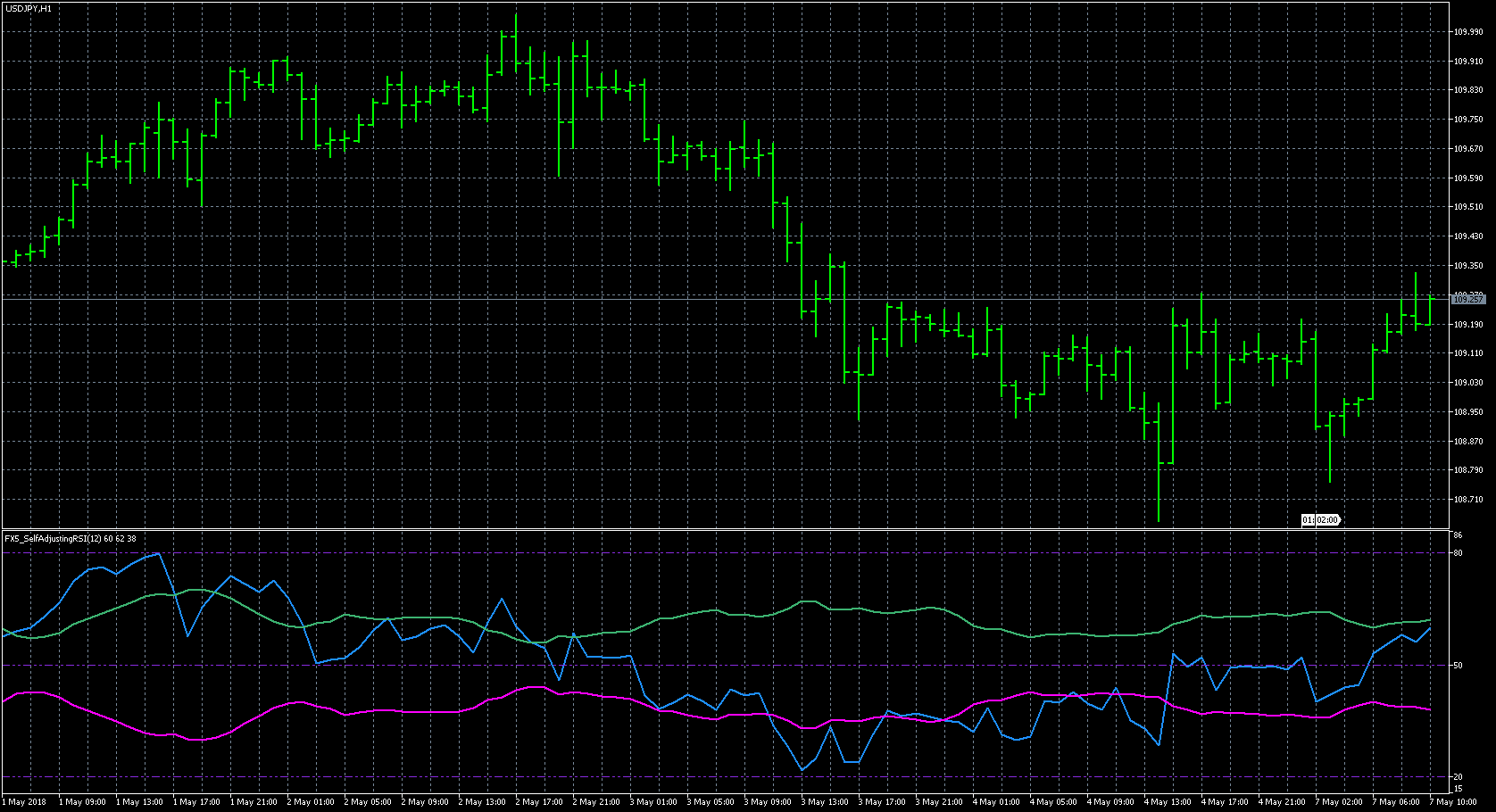Image resolution: width=1496 pixels, height=812 pixels.
Task: Click the USDJPY,H1 chart title label
Action: tap(29, 8)
